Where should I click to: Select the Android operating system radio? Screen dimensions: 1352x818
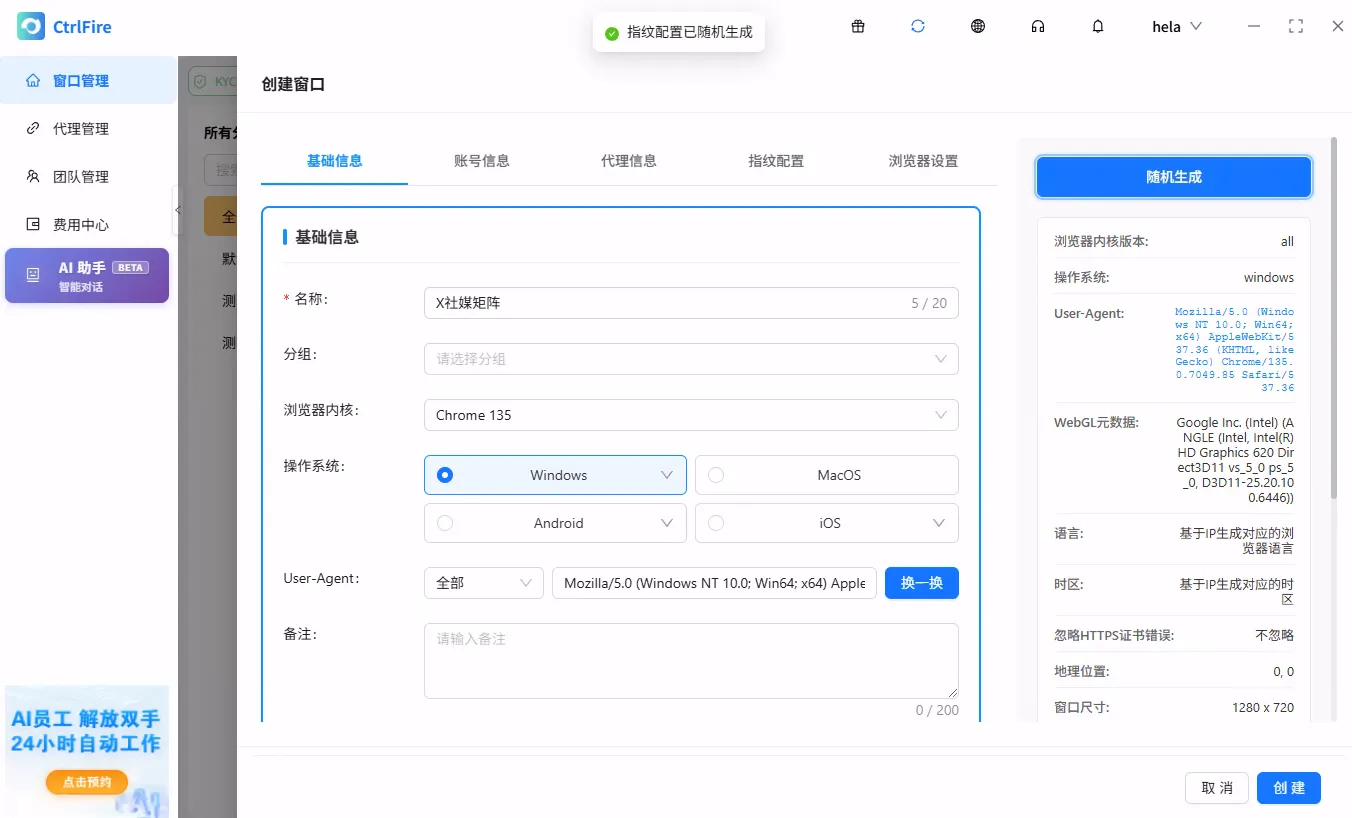[445, 523]
